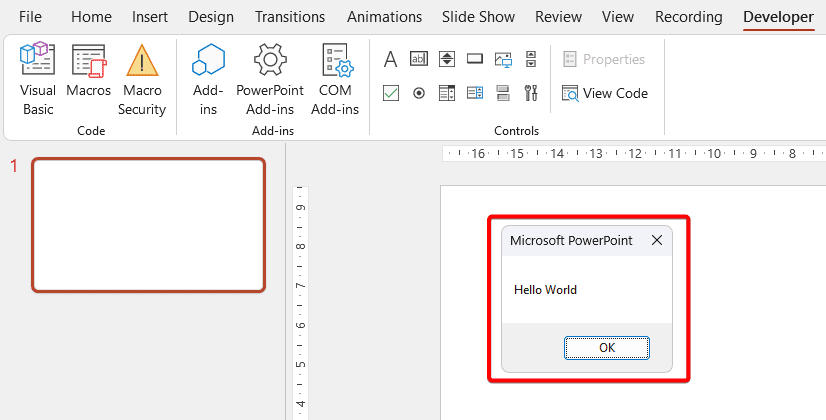Insert a Combo Box control

(475, 93)
